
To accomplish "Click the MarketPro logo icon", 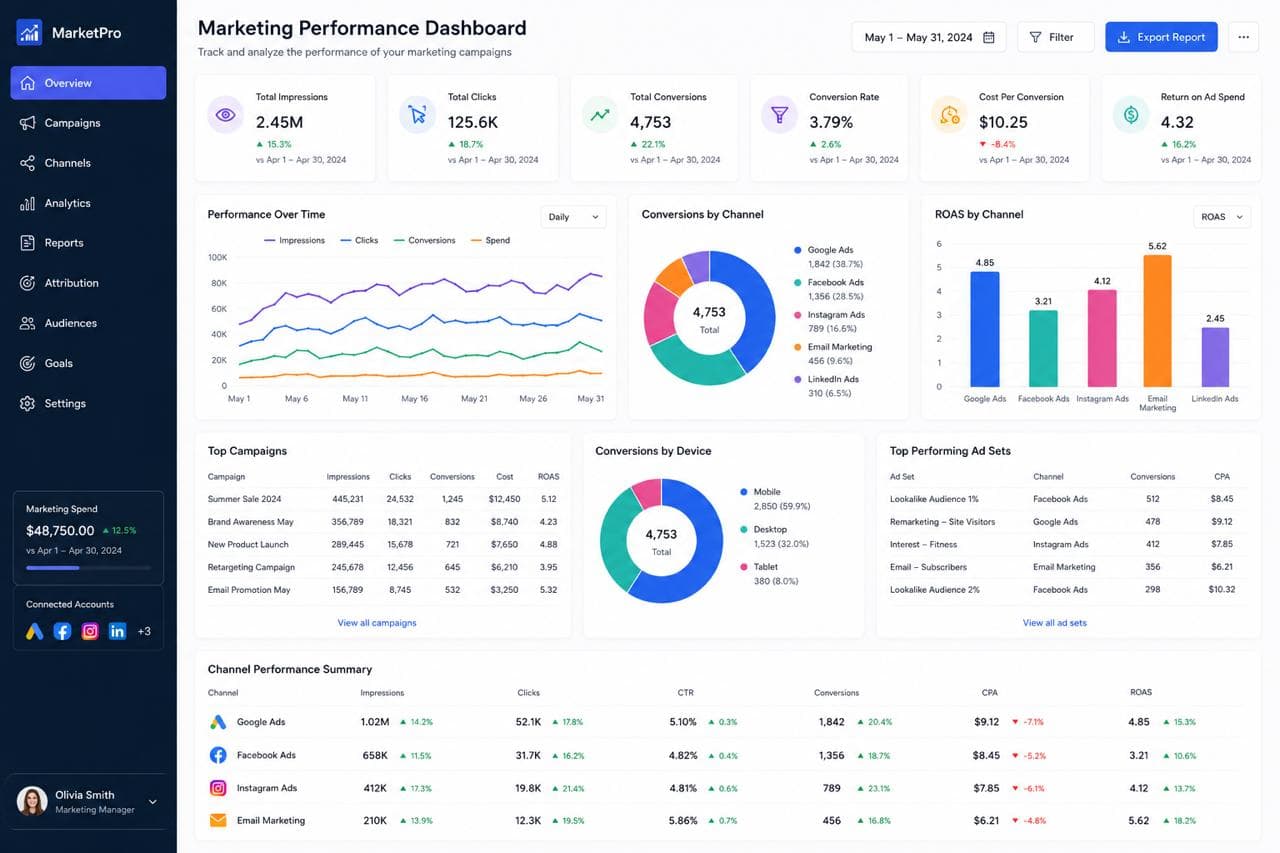I will [30, 32].
